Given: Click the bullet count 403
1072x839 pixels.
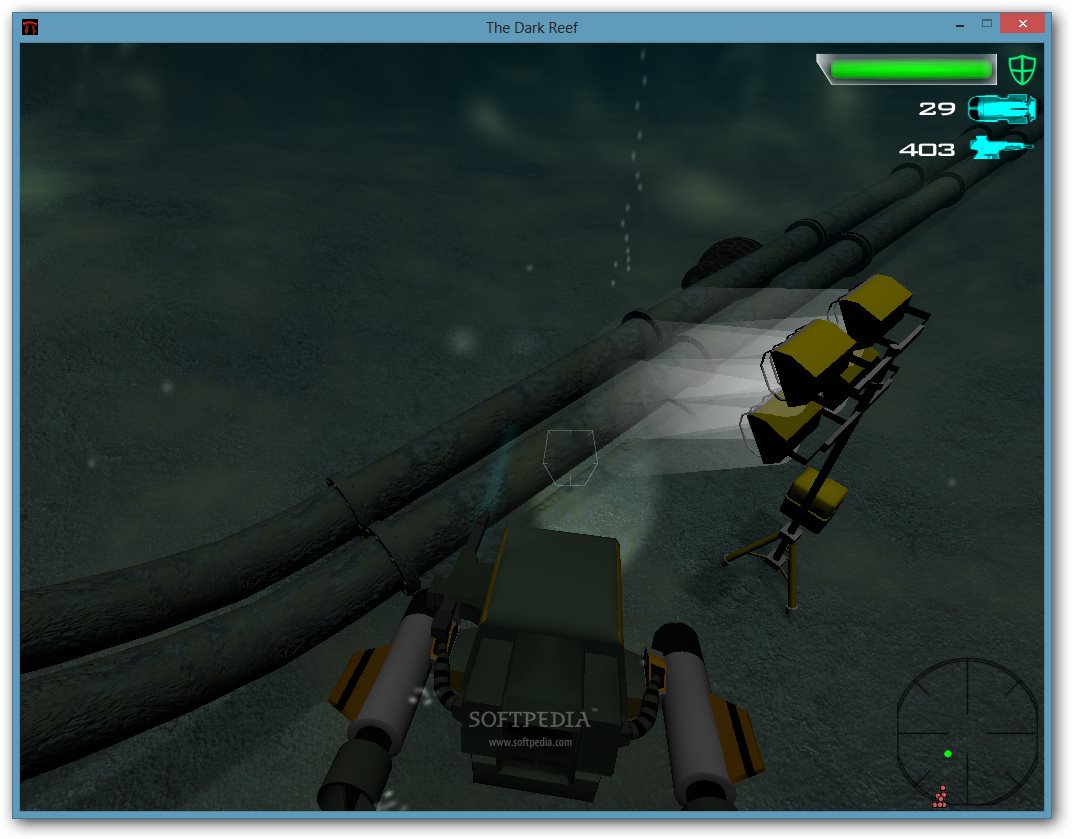Looking at the screenshot, I should pos(926,149).
